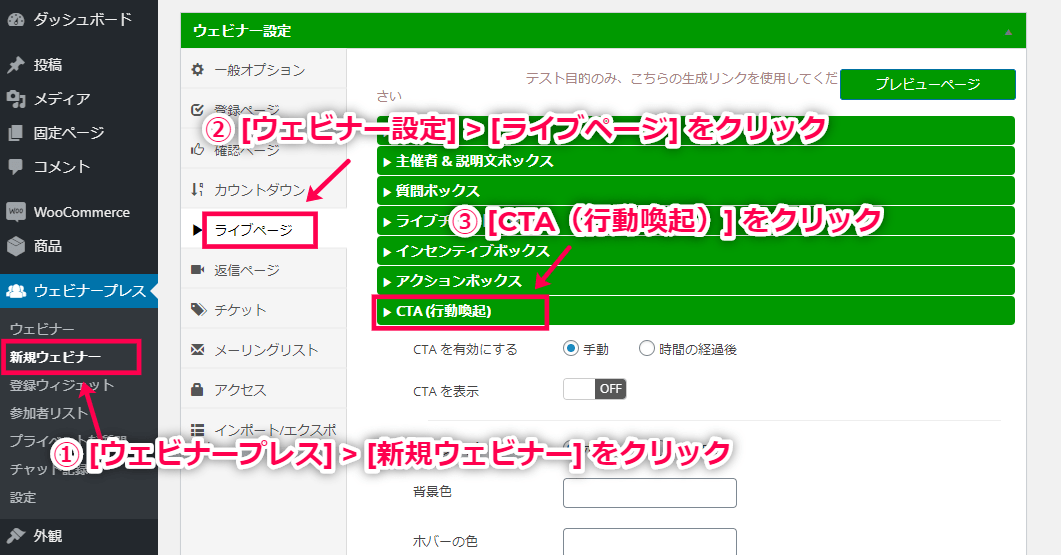Click the people icon beside ウェビナープレス
The image size is (1061, 555).
(x=16, y=291)
